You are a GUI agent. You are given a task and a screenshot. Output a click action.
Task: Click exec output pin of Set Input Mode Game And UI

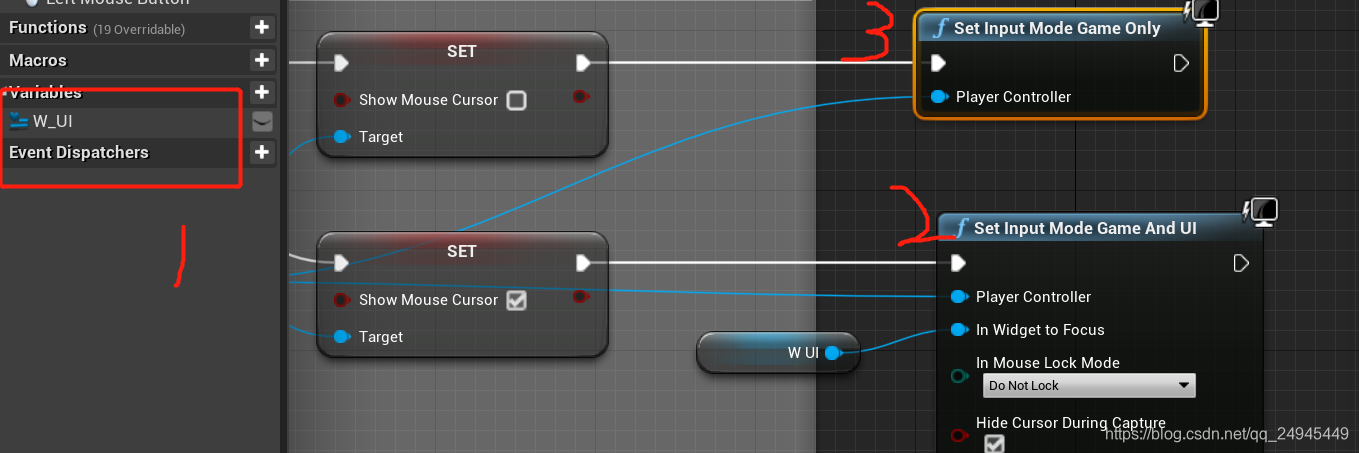tap(1241, 263)
